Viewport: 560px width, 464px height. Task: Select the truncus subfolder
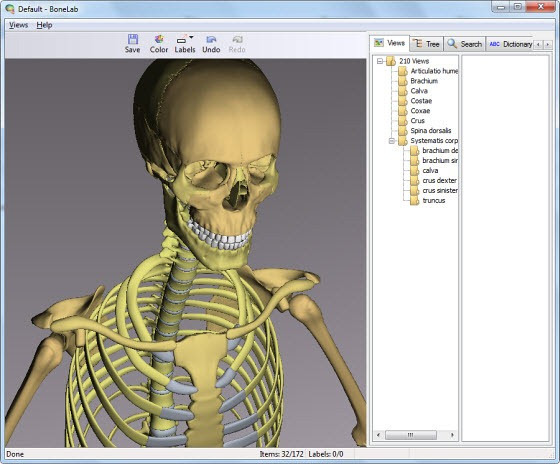pos(434,201)
